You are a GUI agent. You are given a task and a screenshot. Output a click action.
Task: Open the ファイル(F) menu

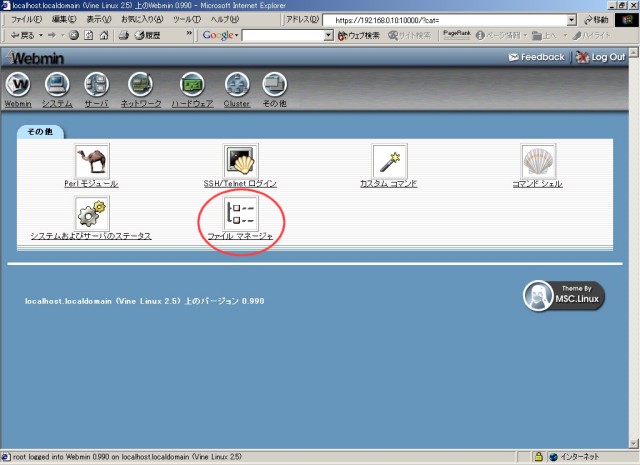point(26,20)
